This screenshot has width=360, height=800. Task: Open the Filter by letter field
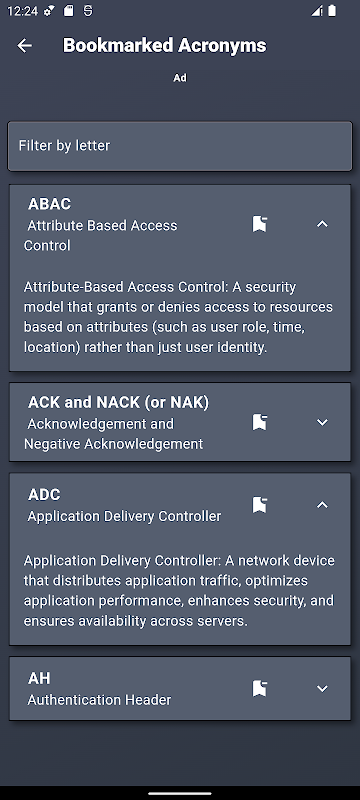pos(180,146)
